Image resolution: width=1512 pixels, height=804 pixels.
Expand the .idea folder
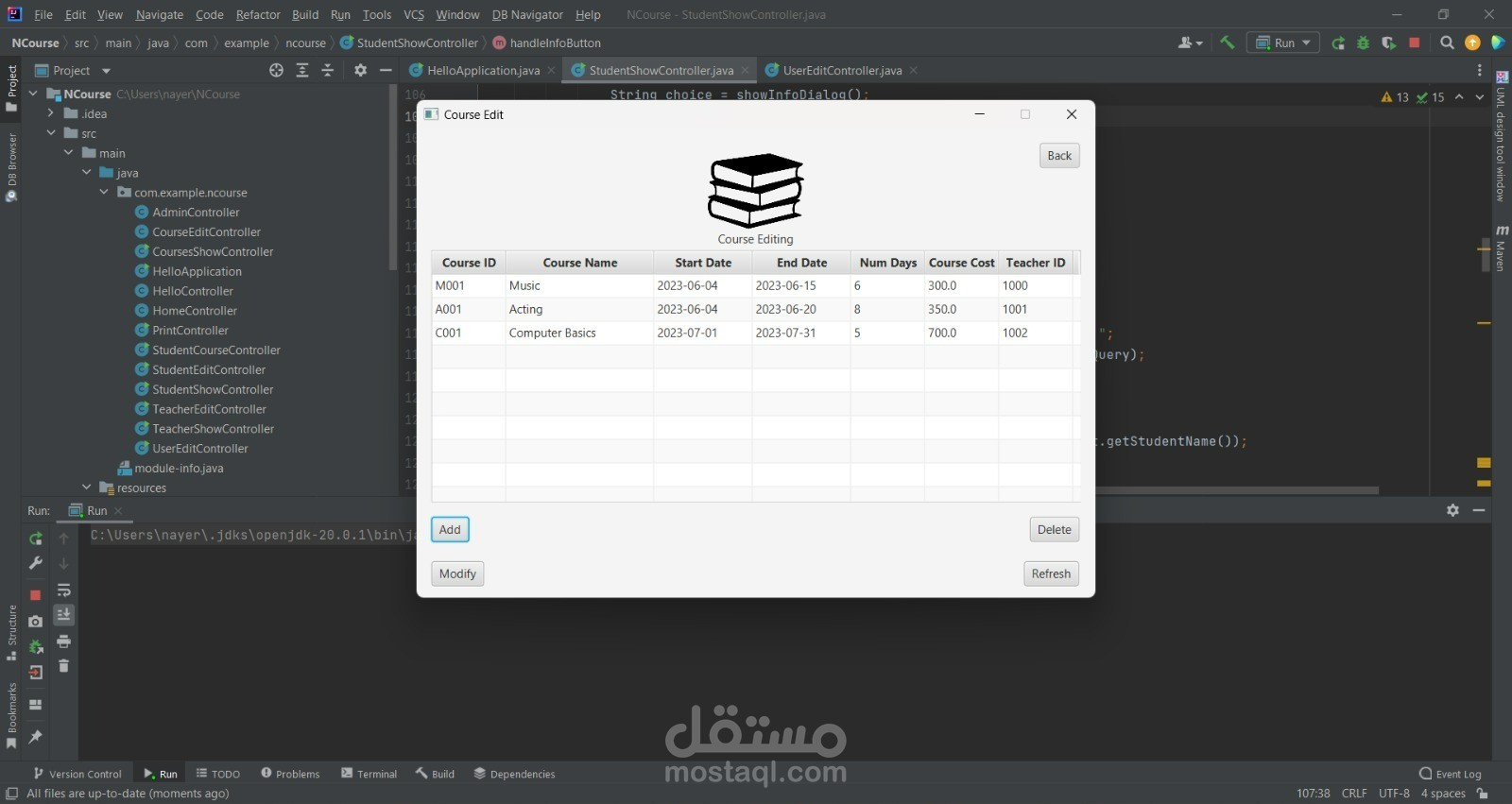(51, 113)
